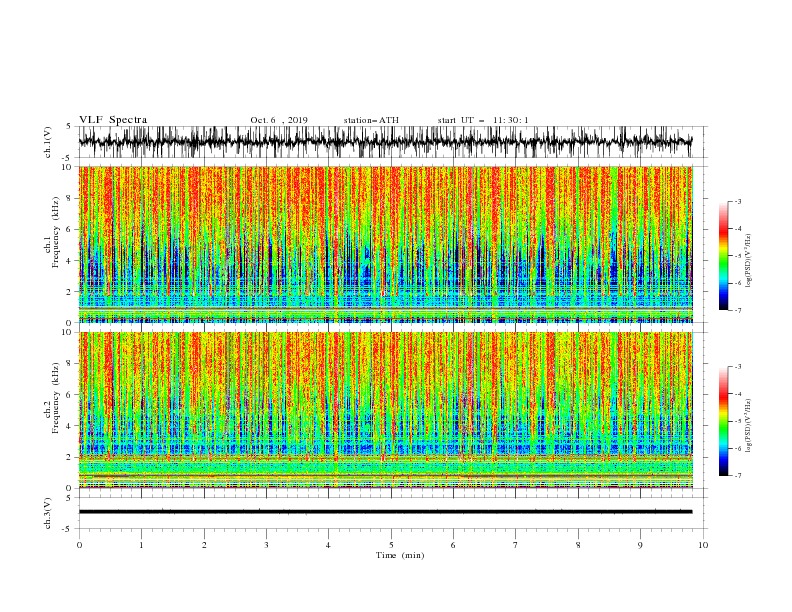
Task: Select the ch.2 "Frequency (kHz)" axis label
Action: pos(56,397)
